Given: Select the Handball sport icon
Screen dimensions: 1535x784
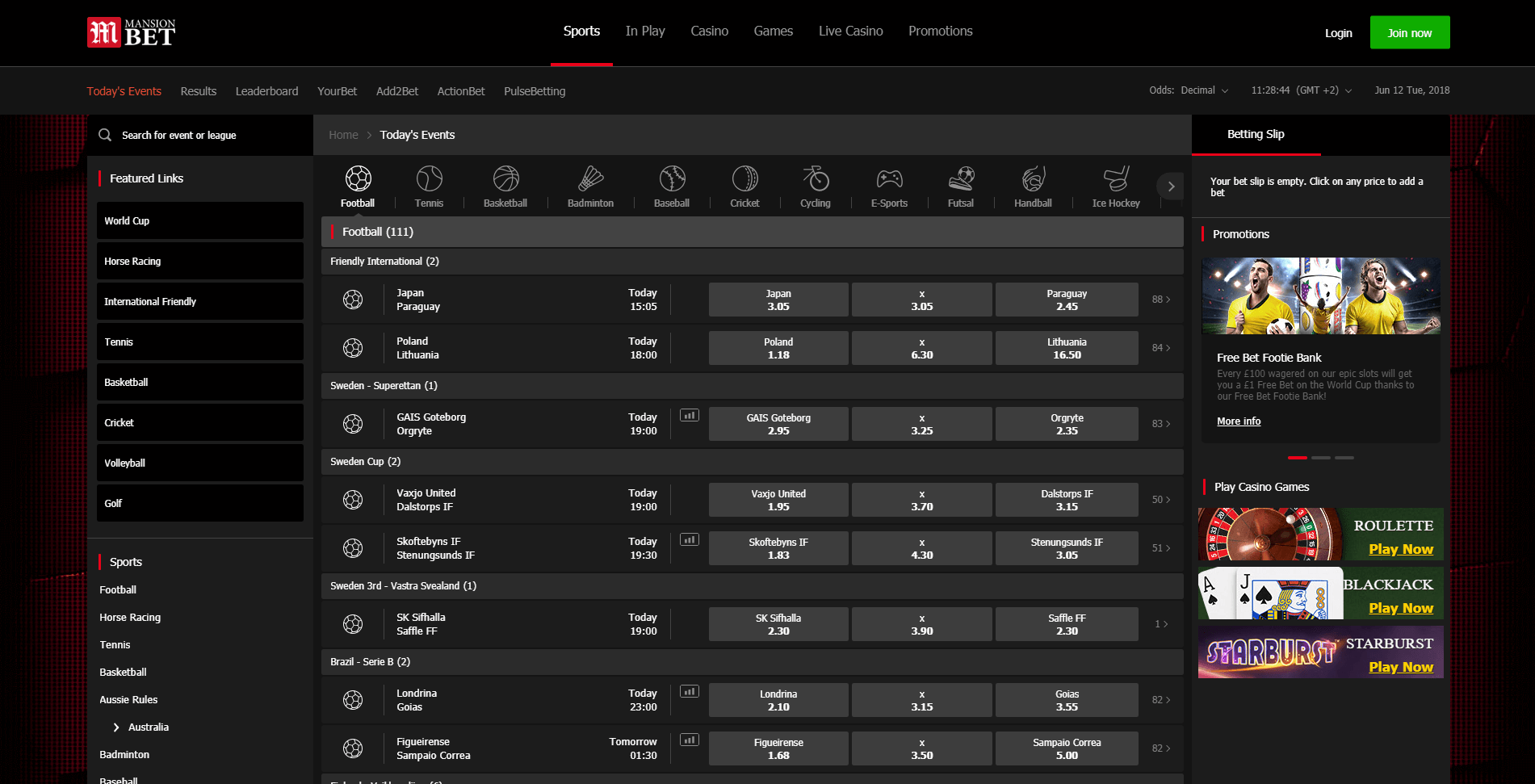Looking at the screenshot, I should (x=1033, y=178).
